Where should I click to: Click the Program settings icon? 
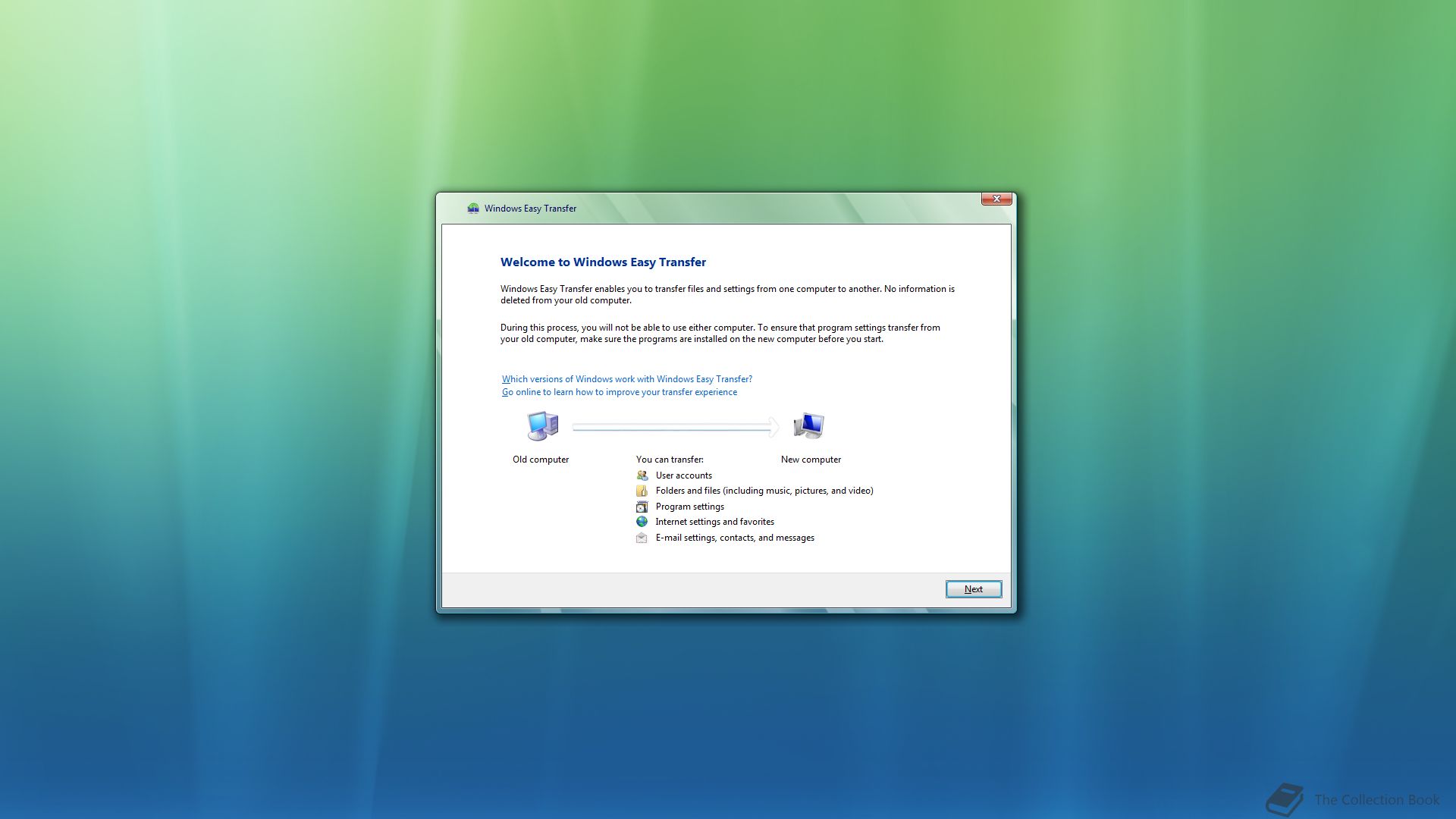642,507
